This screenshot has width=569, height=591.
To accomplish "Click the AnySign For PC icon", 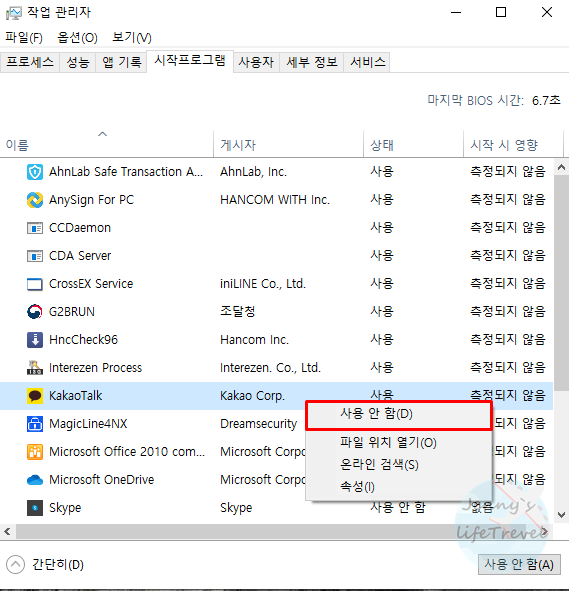I will pos(35,200).
